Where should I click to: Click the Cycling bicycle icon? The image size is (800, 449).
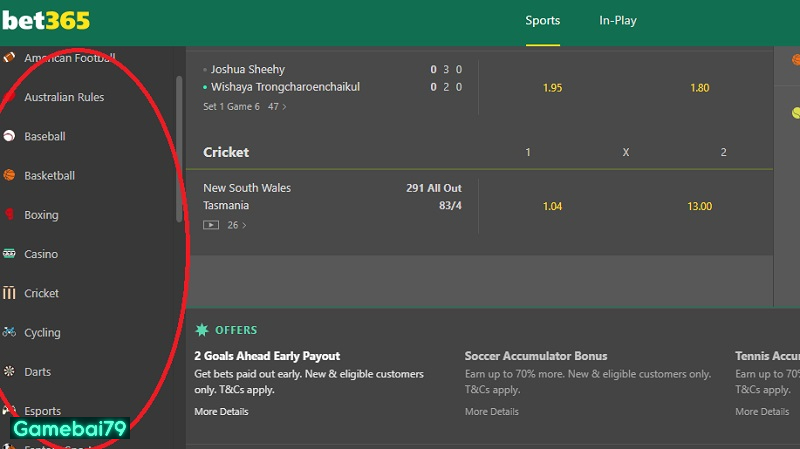point(9,332)
